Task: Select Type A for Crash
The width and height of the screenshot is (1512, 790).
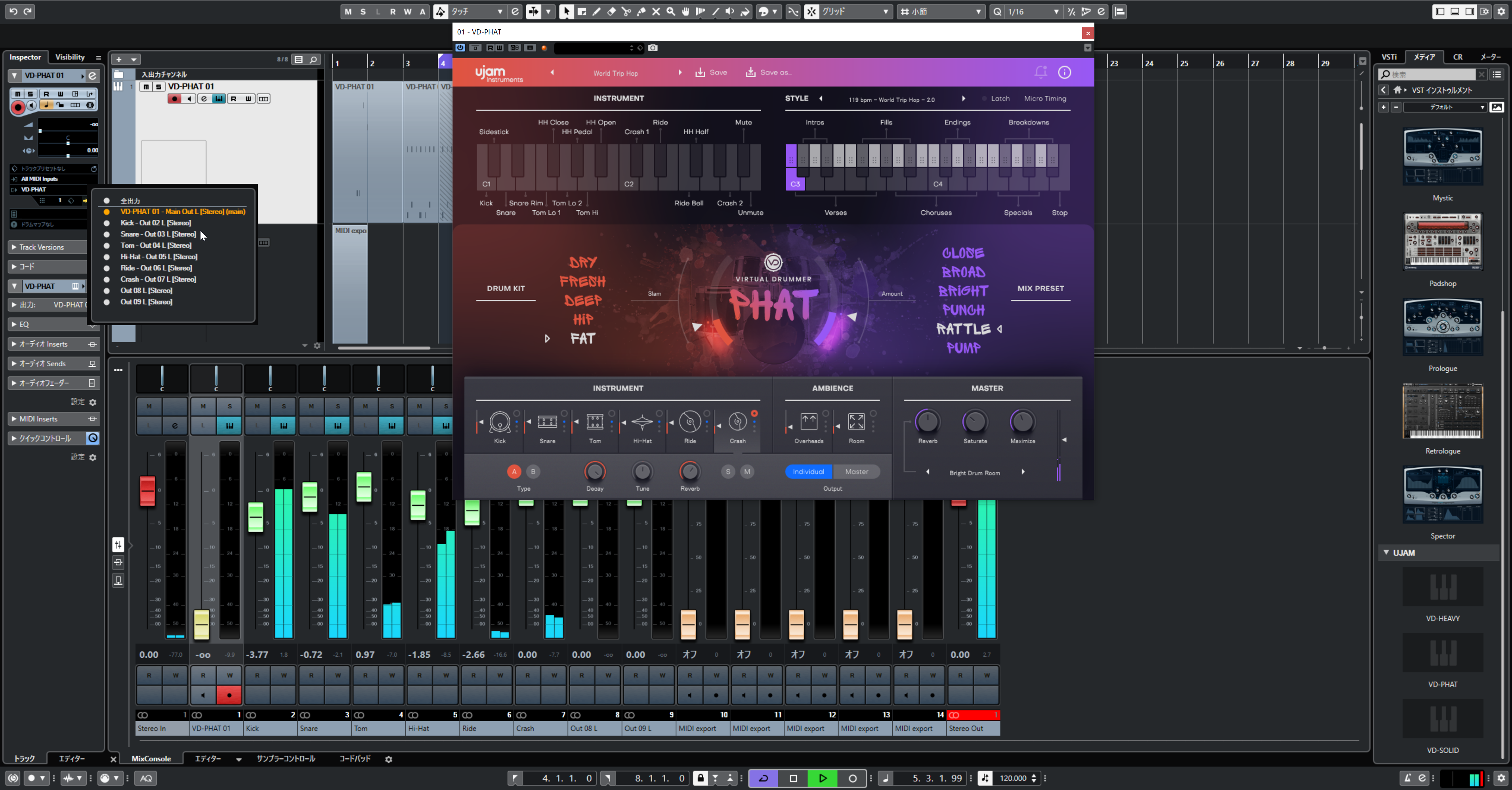Action: pos(514,472)
